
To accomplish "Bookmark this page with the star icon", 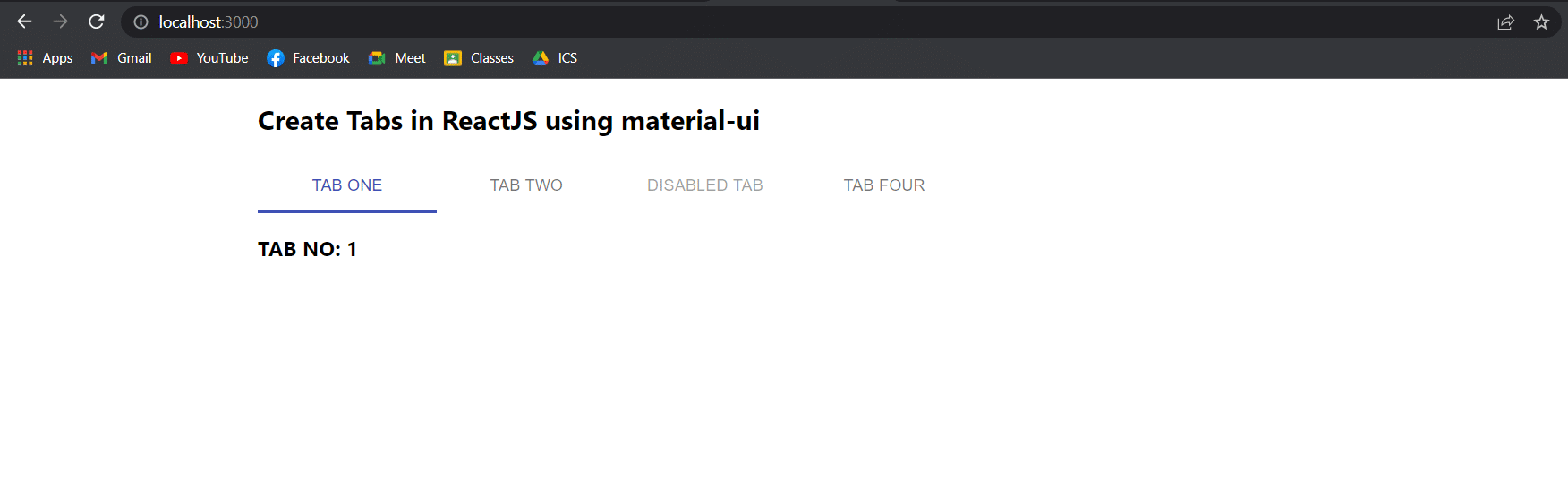I will [x=1541, y=22].
